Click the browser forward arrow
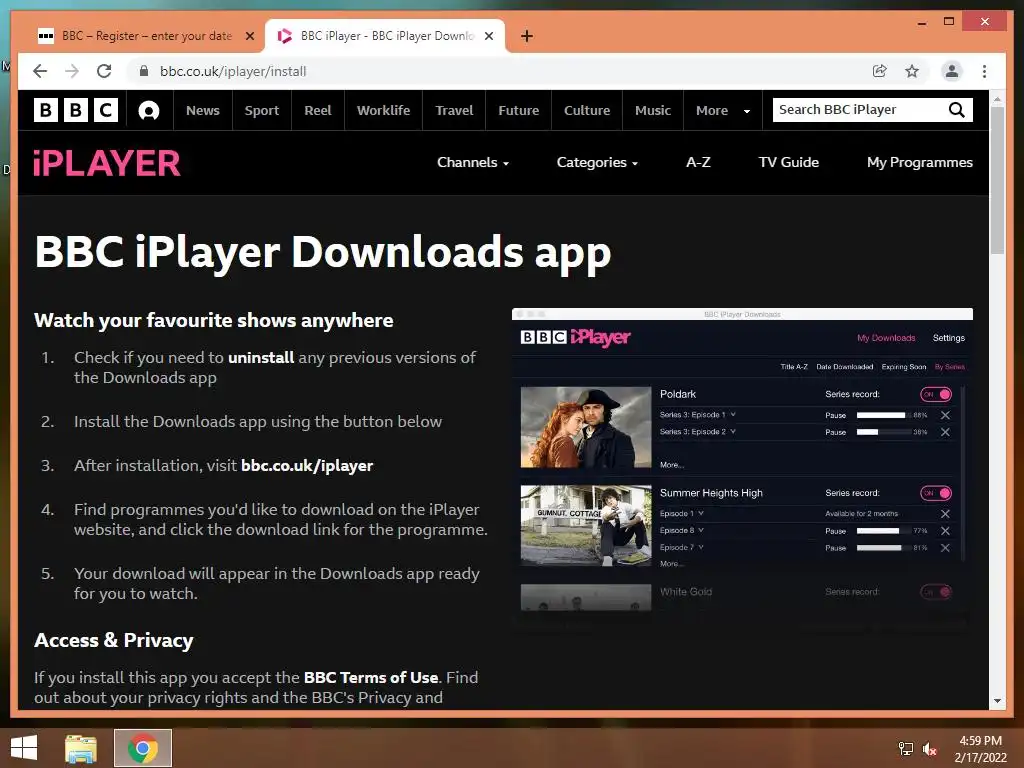Image resolution: width=1024 pixels, height=768 pixels. 72,71
